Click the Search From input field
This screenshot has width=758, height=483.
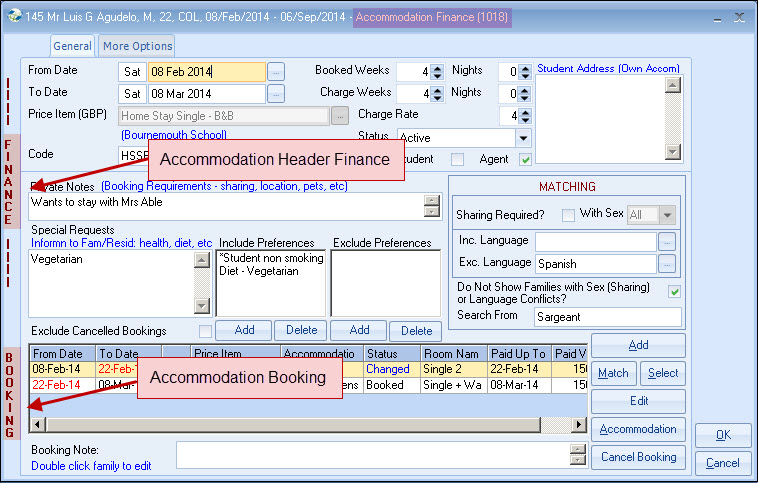(x=607, y=316)
